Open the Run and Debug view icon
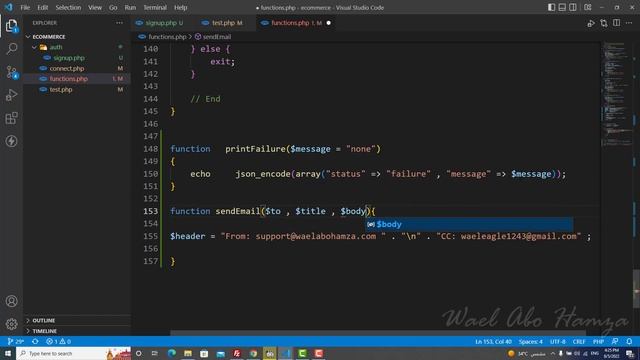This screenshot has width=640, height=360. tap(11, 95)
